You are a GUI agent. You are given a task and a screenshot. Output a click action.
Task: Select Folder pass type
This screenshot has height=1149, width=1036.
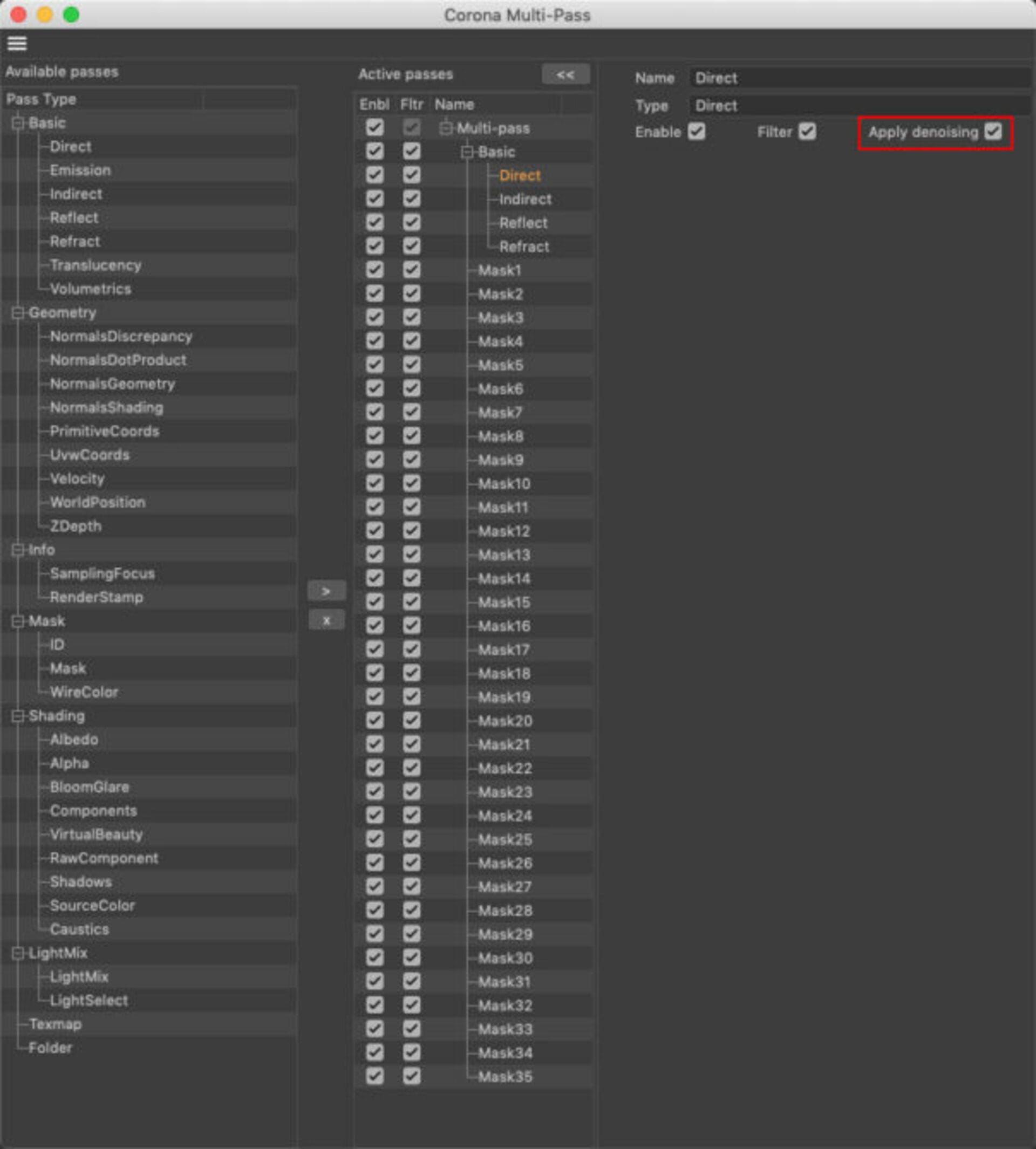[51, 1048]
